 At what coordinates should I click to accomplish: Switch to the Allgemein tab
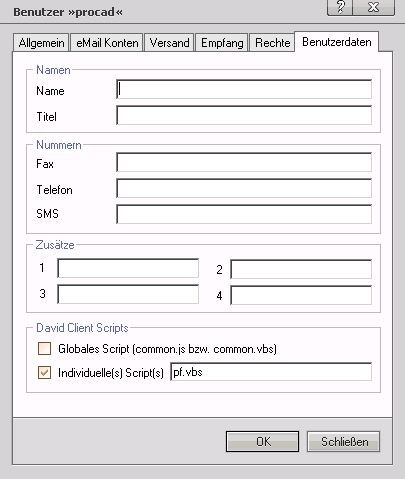[x=41, y=43]
